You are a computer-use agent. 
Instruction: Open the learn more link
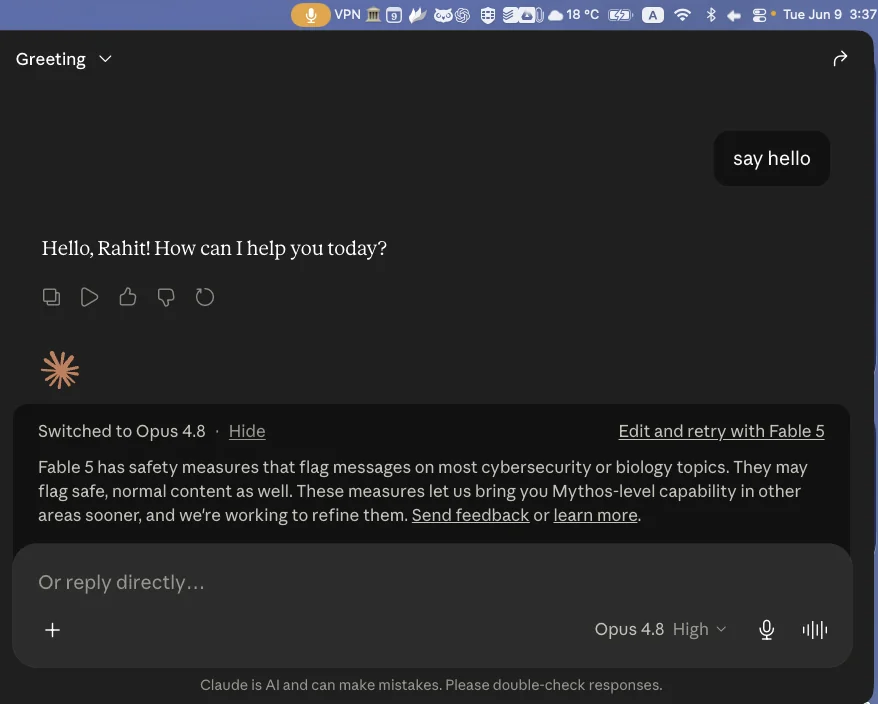coord(595,515)
